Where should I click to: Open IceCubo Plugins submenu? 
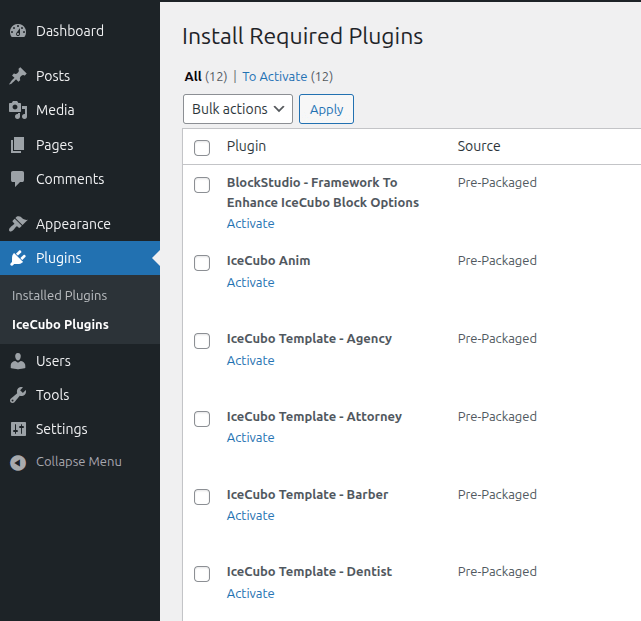click(x=60, y=325)
